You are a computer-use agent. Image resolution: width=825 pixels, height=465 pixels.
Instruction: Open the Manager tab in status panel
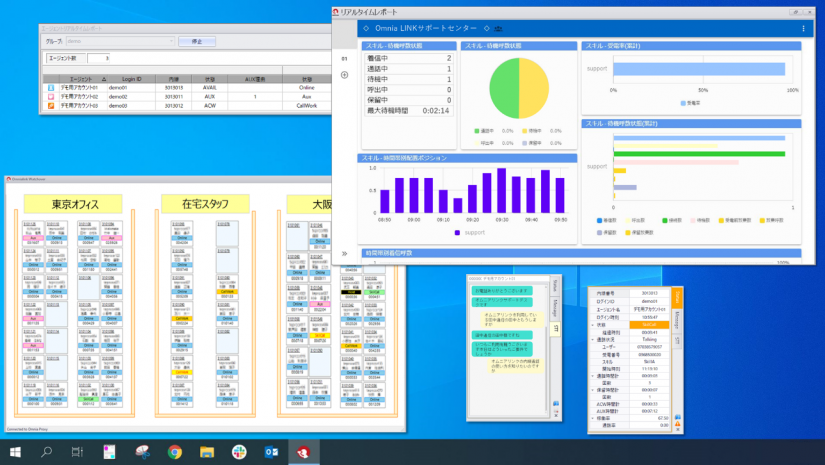(x=677, y=319)
